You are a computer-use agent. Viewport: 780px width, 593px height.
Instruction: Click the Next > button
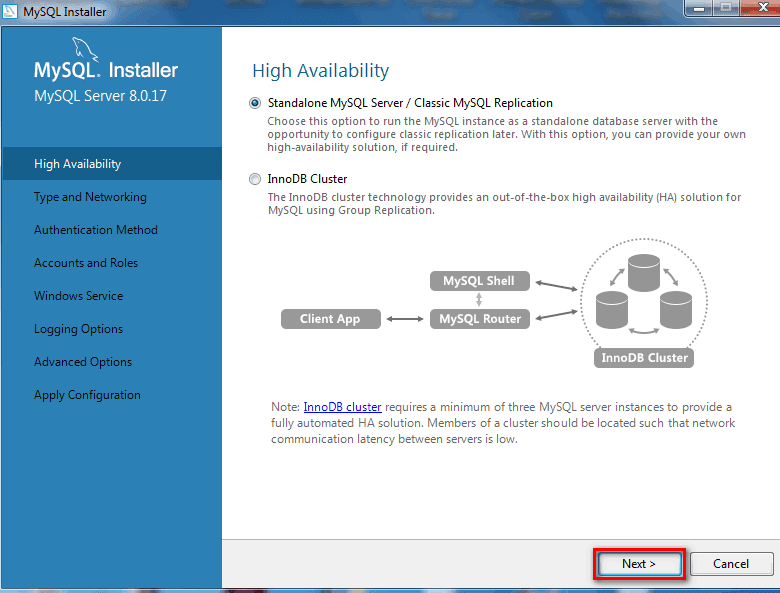(639, 564)
